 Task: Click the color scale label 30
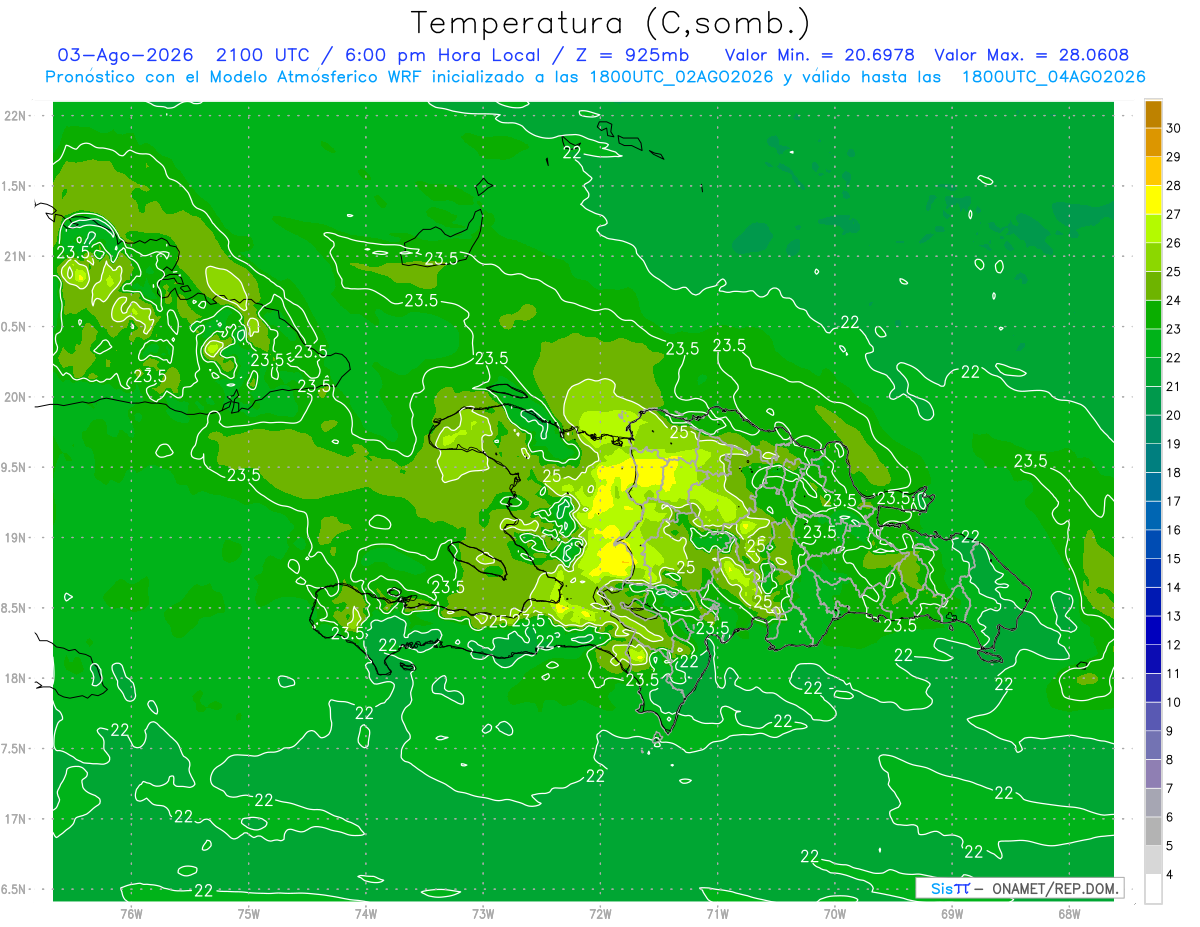point(1174,128)
